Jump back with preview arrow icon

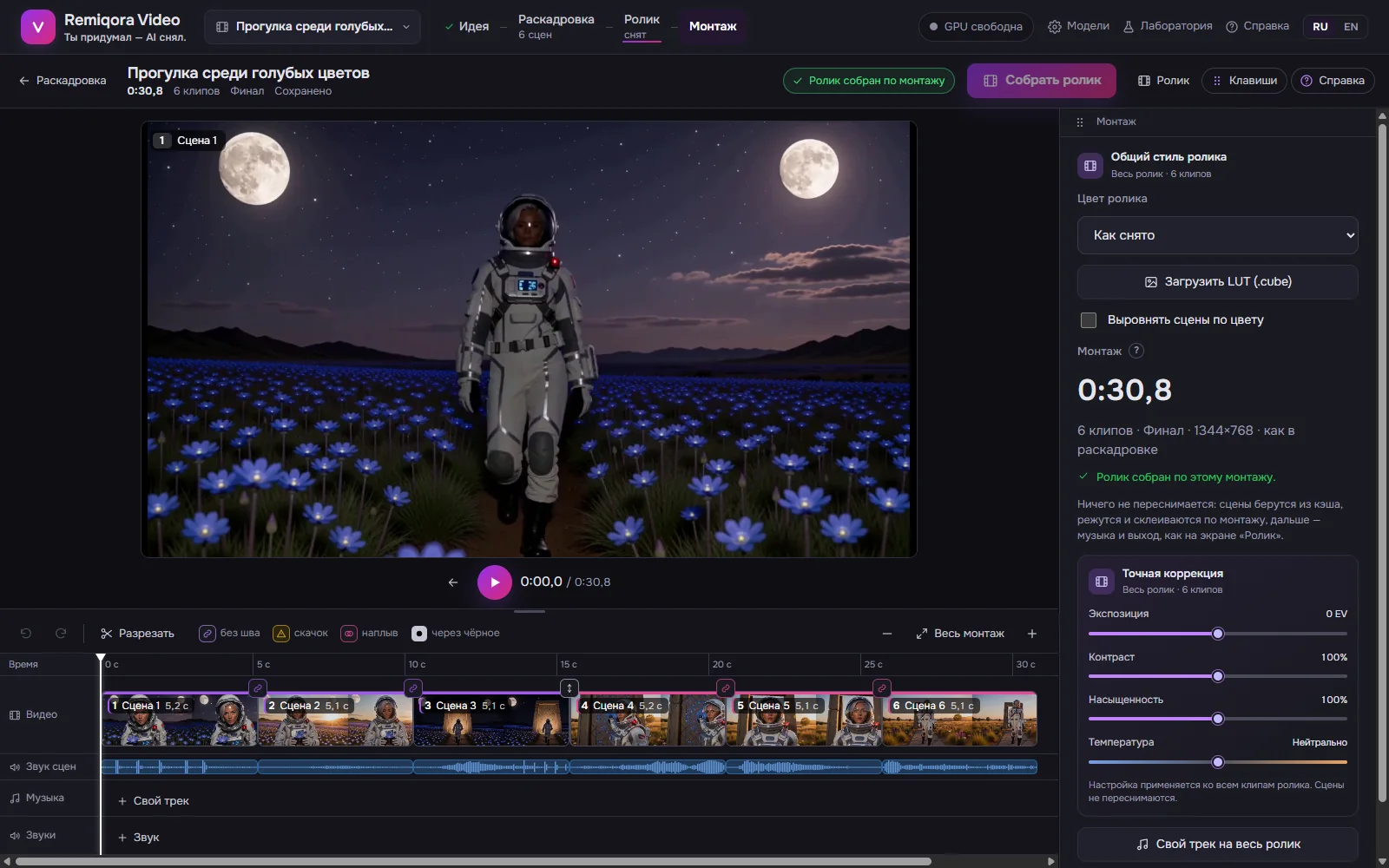click(452, 582)
